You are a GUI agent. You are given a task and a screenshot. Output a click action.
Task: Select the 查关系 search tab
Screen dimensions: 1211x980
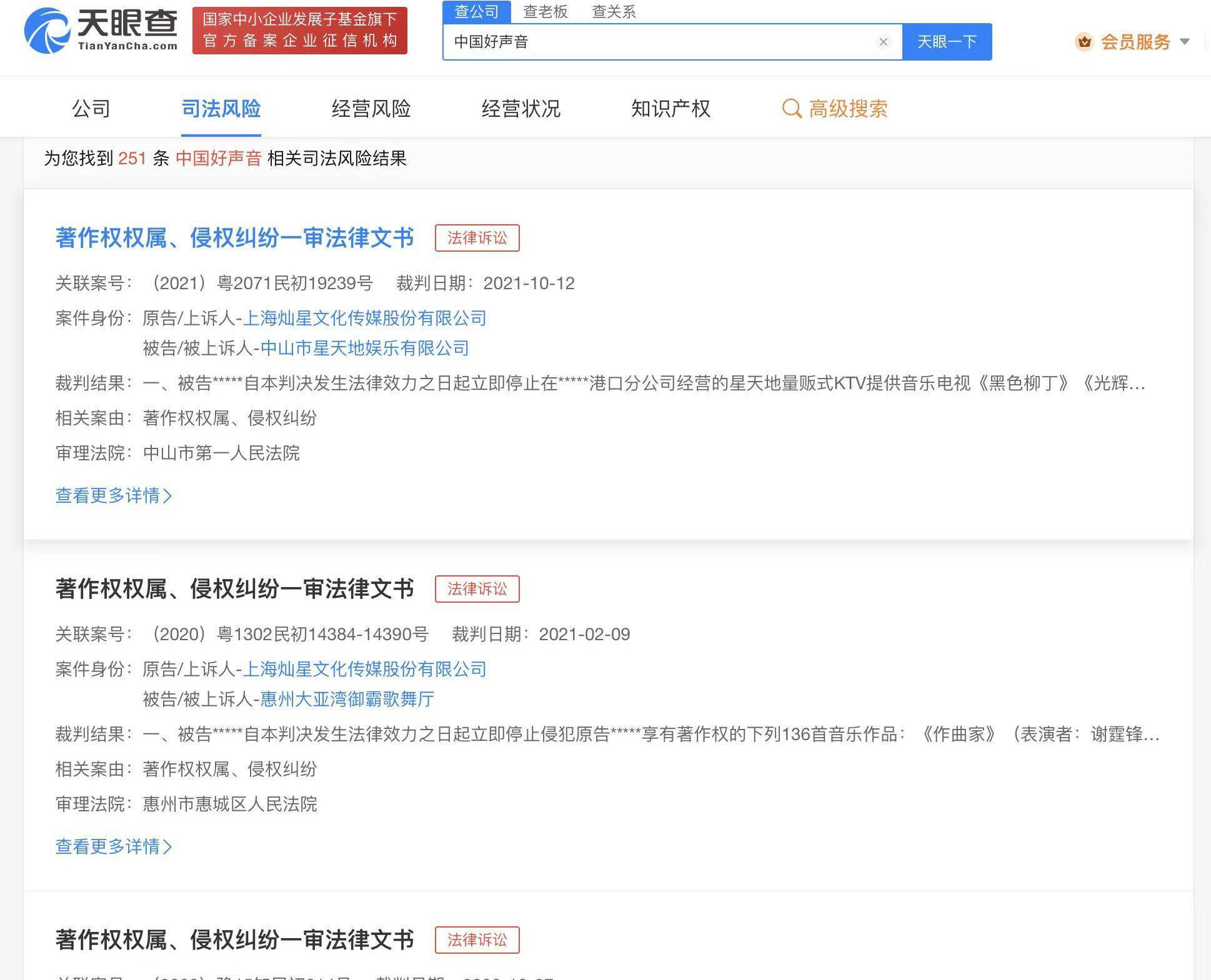tap(614, 11)
